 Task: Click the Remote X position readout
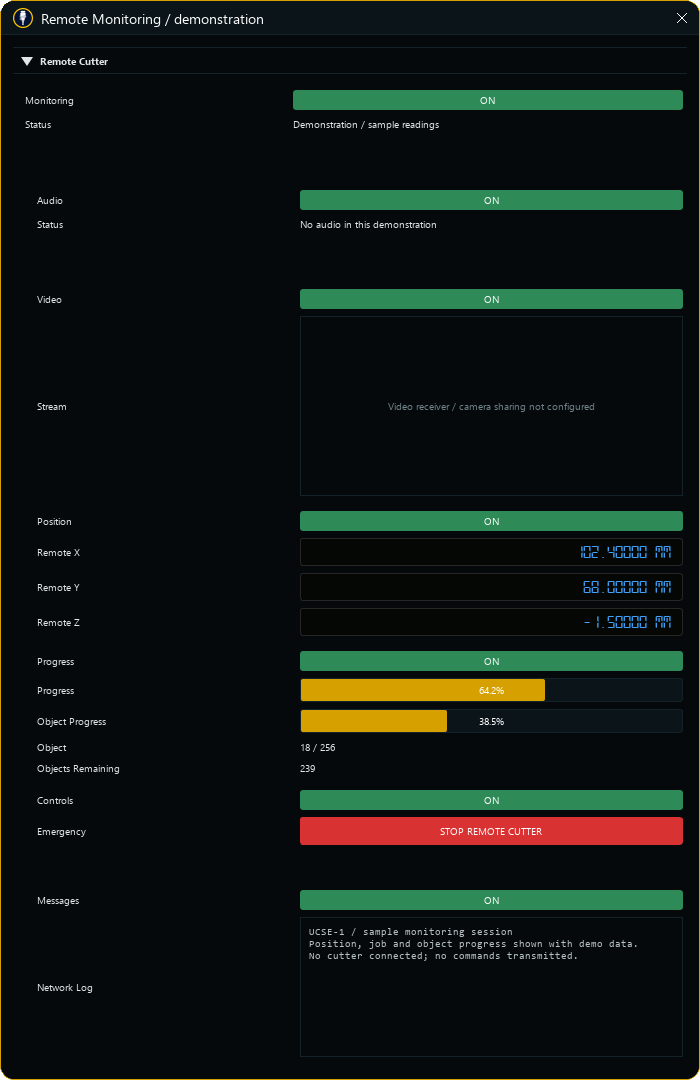tap(491, 552)
